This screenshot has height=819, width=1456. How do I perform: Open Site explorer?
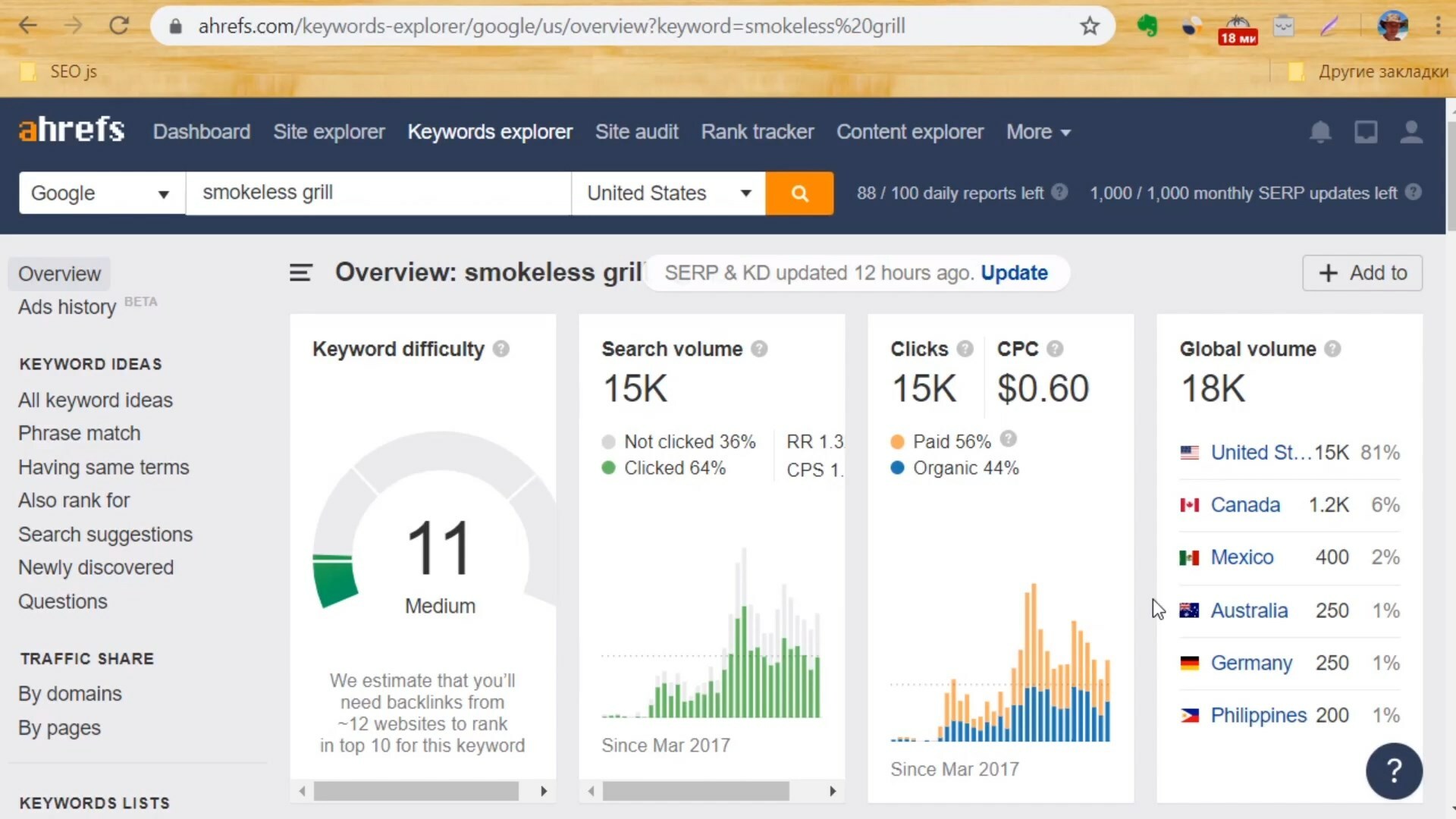(x=329, y=132)
